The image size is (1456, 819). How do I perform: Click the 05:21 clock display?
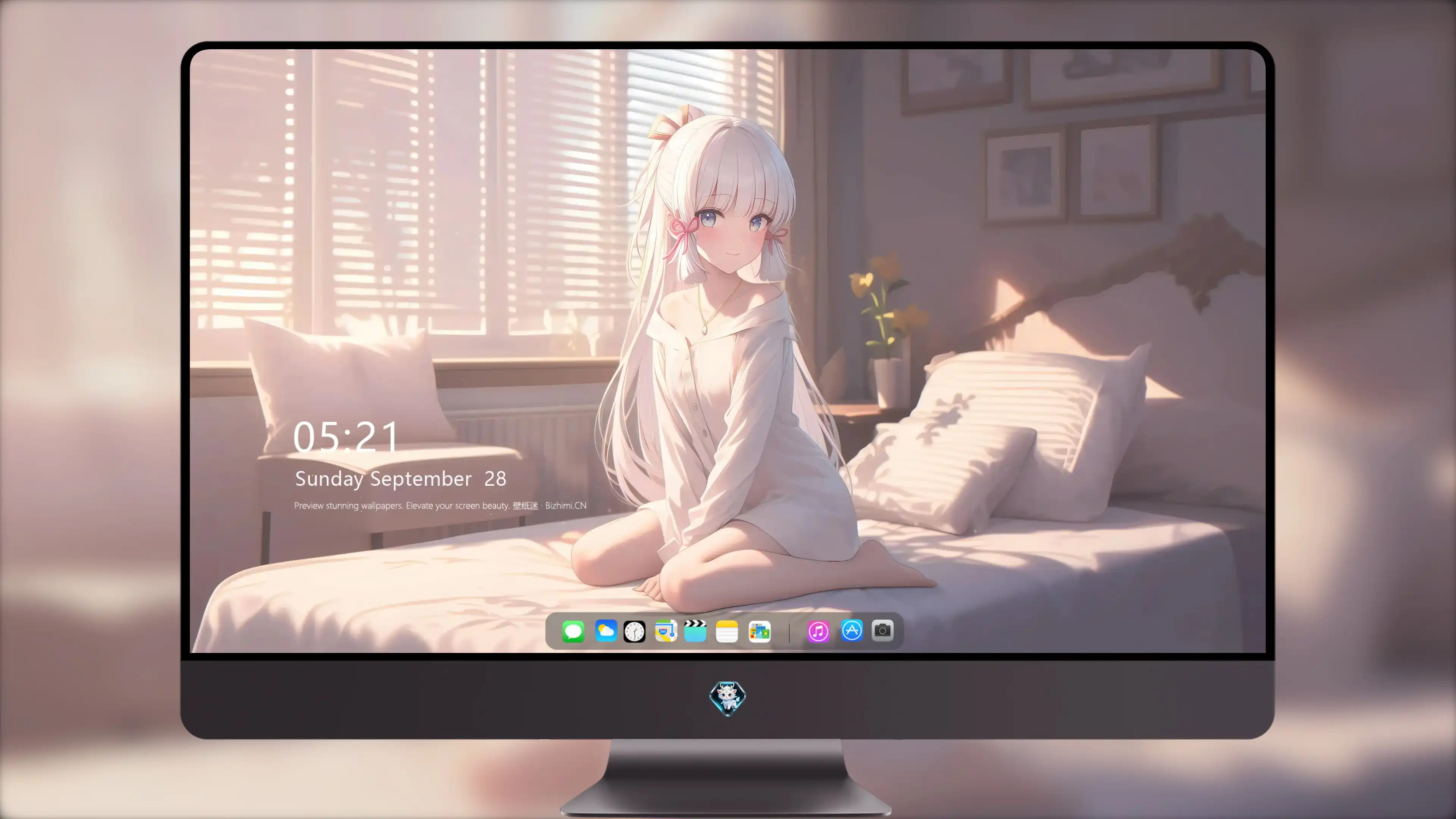(346, 437)
